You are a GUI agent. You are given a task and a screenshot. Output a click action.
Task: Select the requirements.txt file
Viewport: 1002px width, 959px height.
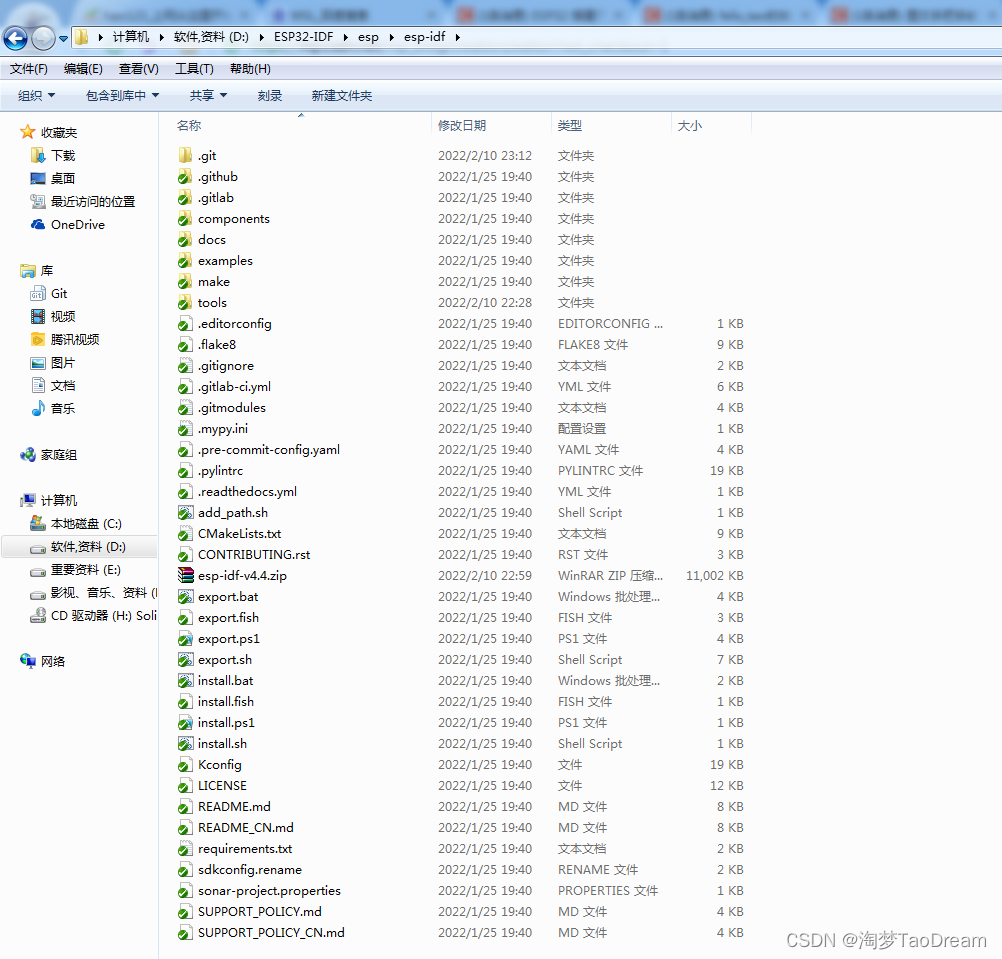click(245, 848)
